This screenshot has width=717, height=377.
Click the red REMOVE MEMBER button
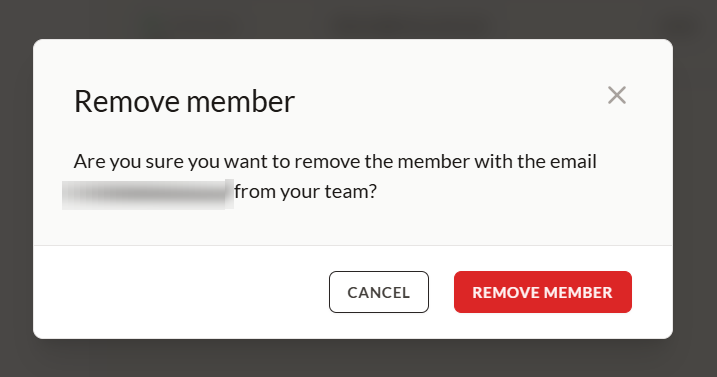(543, 292)
